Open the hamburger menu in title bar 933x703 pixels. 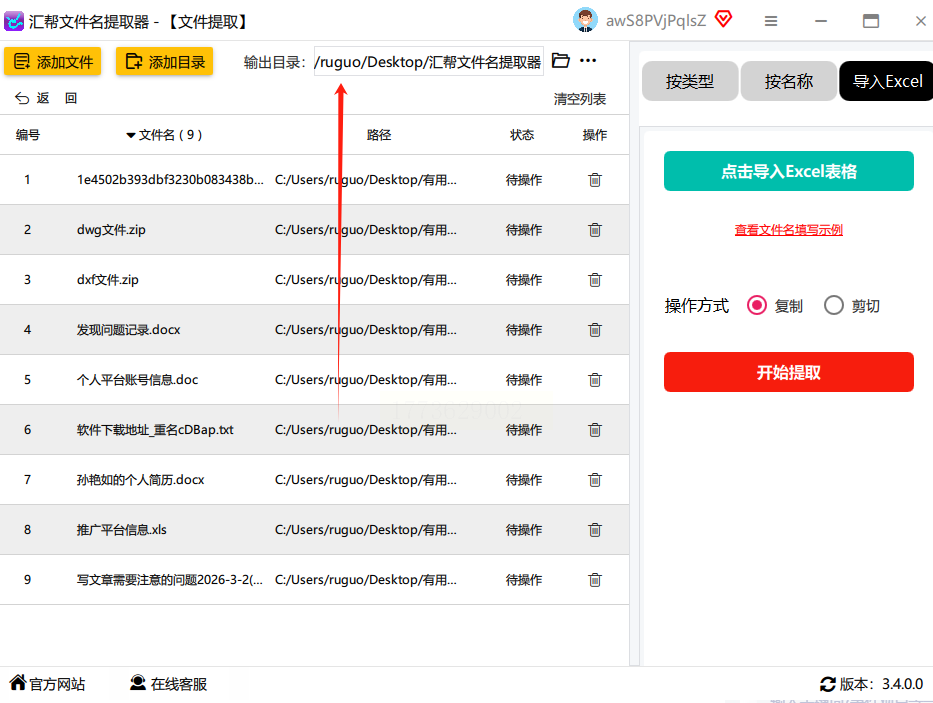point(771,21)
